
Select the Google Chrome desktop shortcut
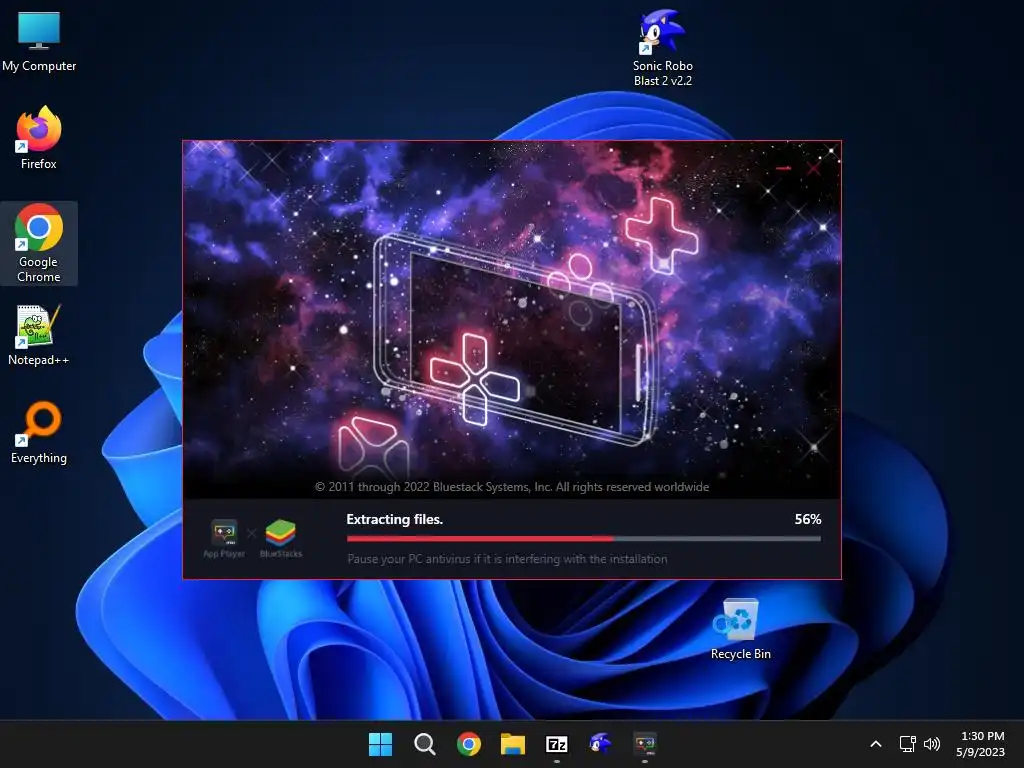click(39, 243)
